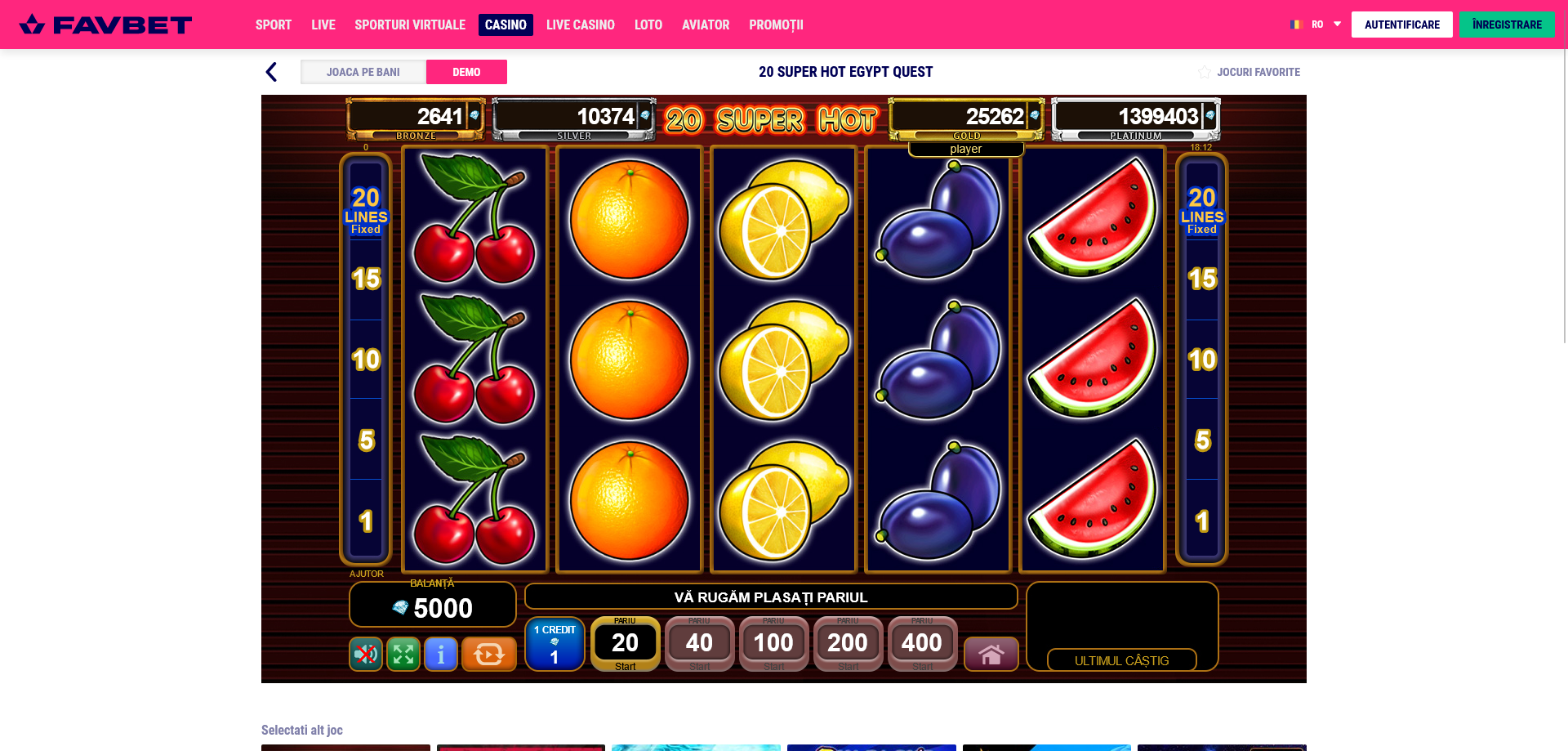Click the Favbet logo
Viewport: 1568px width, 751px height.
pos(105,25)
